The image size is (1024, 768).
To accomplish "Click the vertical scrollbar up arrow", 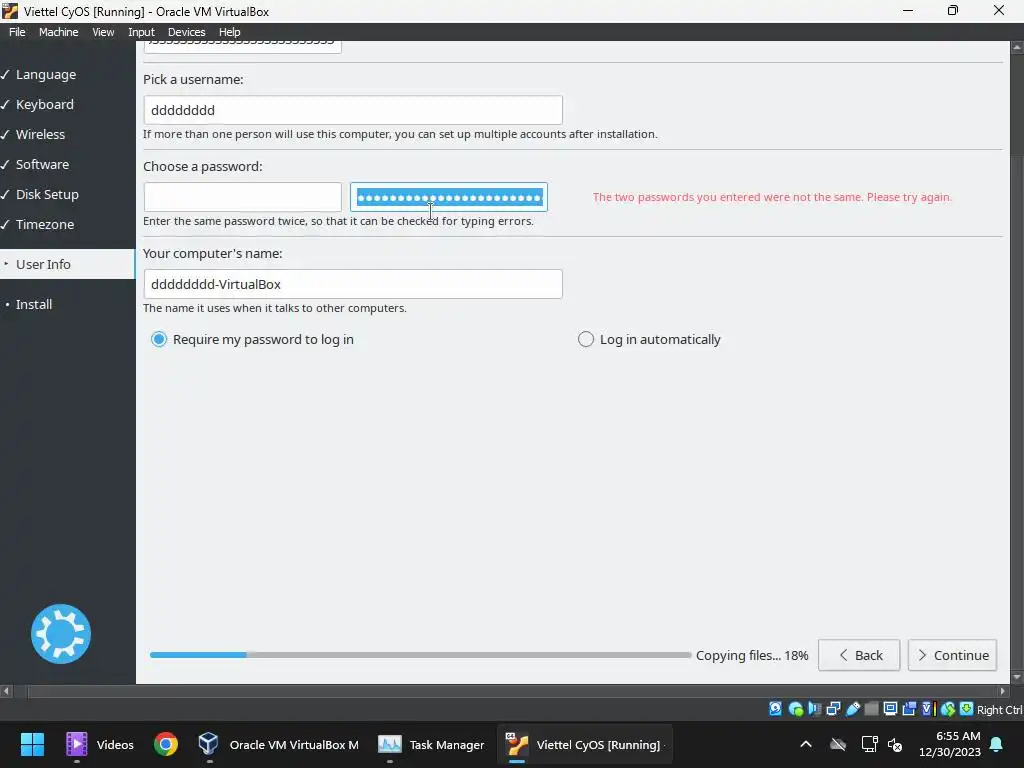I will pos(1017,47).
